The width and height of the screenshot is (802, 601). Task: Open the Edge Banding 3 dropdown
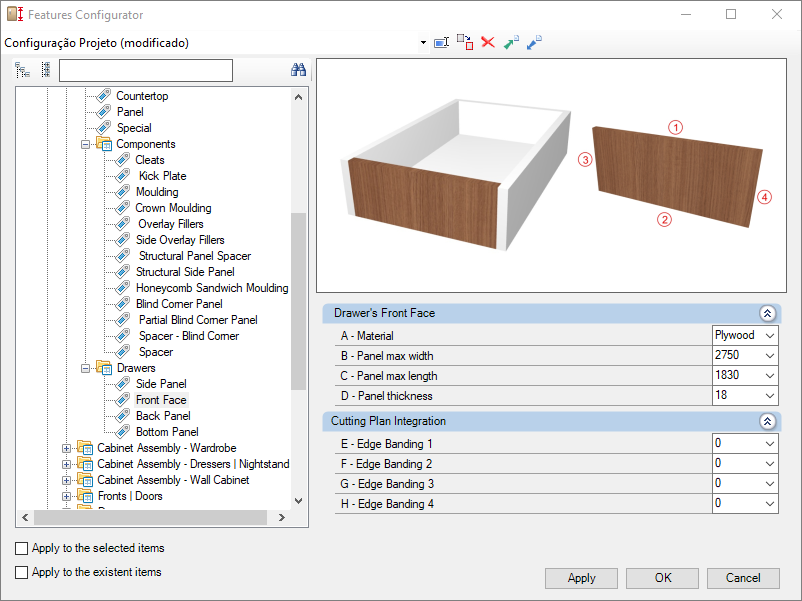(770, 483)
